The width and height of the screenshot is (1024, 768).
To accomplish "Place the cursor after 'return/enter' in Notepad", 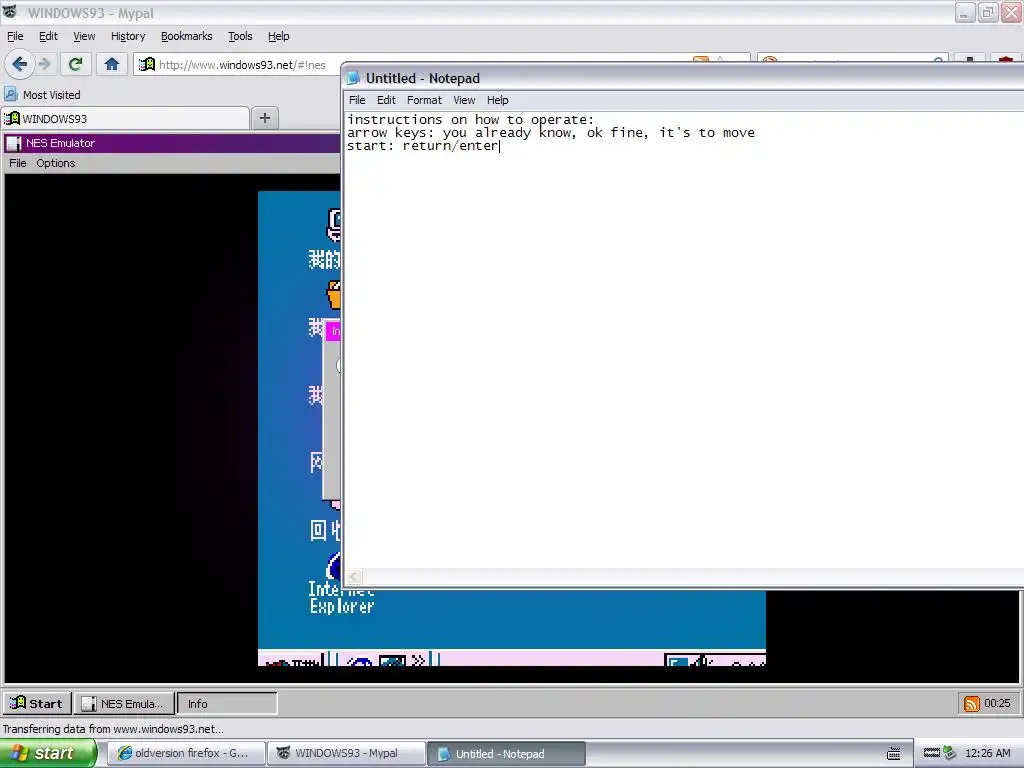I will 500,146.
